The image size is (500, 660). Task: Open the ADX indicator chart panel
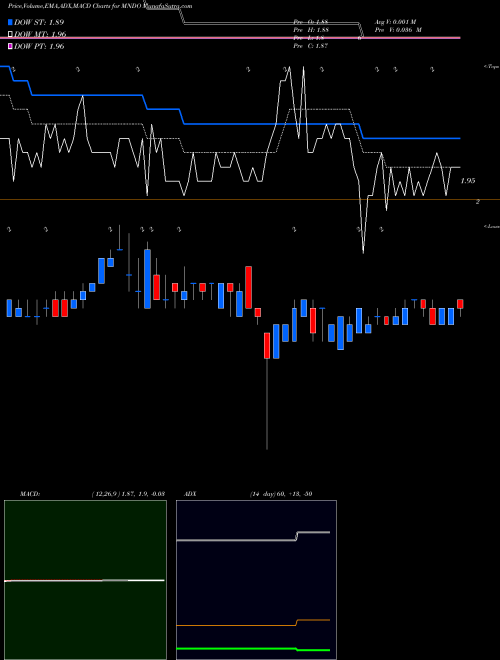pos(256,580)
